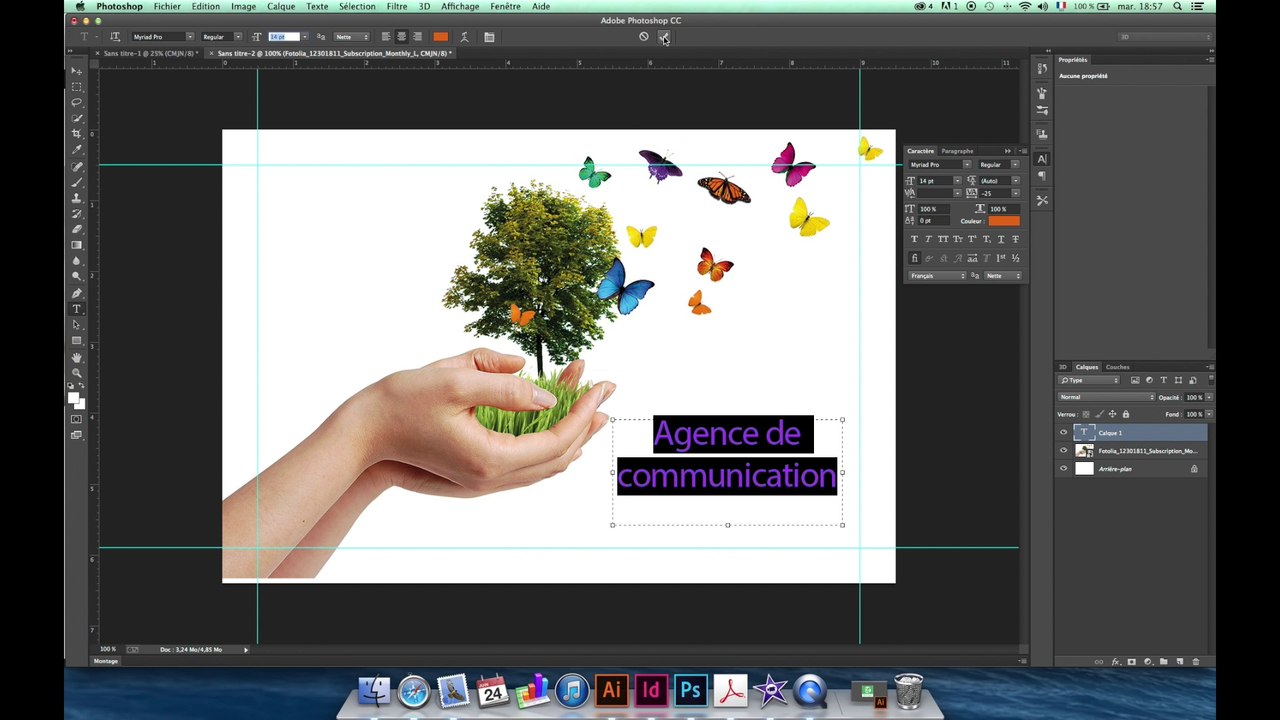This screenshot has width=1280, height=720.
Task: Switch to the Couches tab
Action: (1117, 367)
